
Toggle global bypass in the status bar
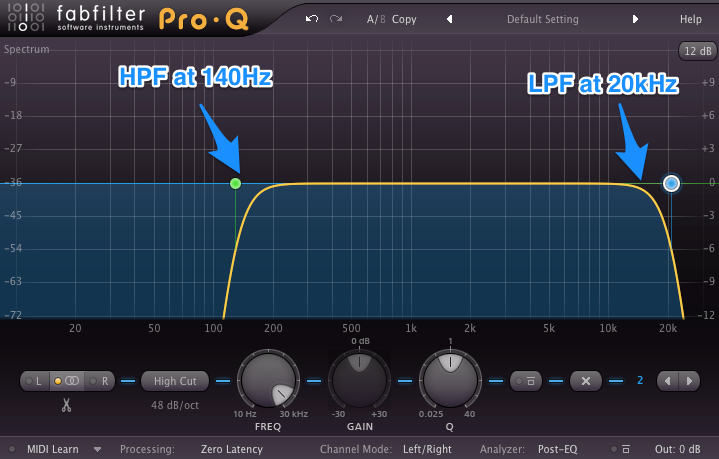pyautogui.click(x=621, y=449)
